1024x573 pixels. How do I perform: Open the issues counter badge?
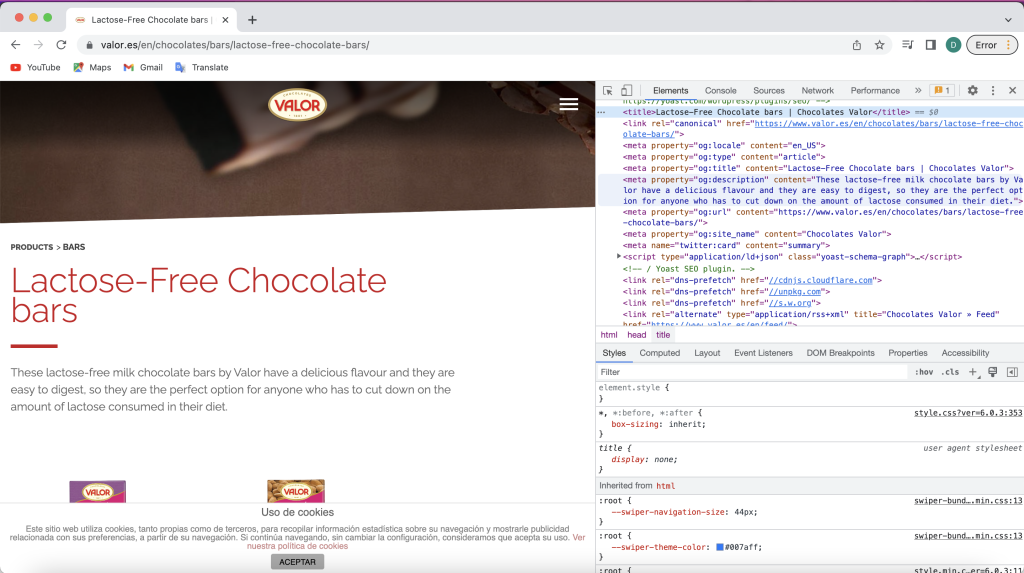pyautogui.click(x=942, y=91)
